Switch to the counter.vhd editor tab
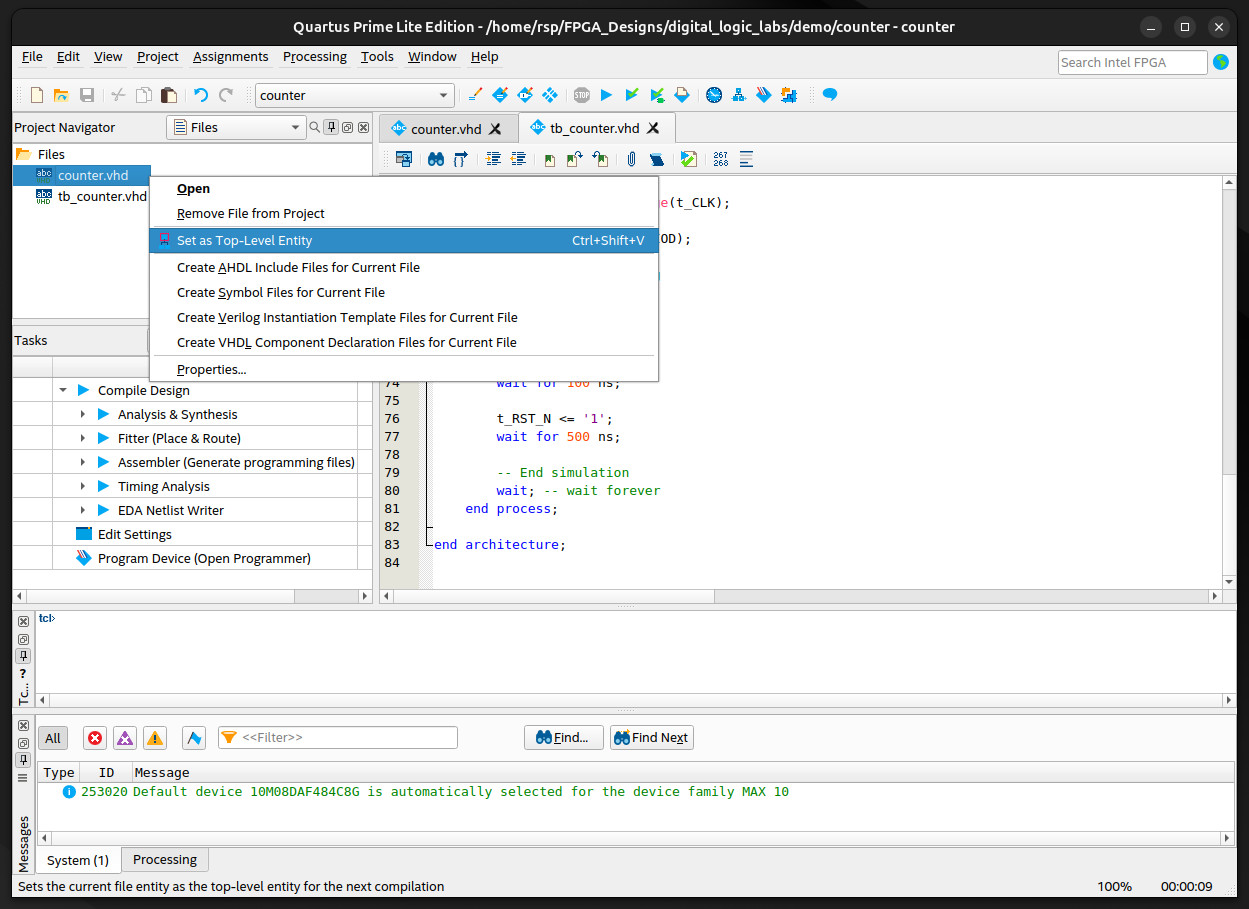Viewport: 1249px width, 909px height. 446,128
